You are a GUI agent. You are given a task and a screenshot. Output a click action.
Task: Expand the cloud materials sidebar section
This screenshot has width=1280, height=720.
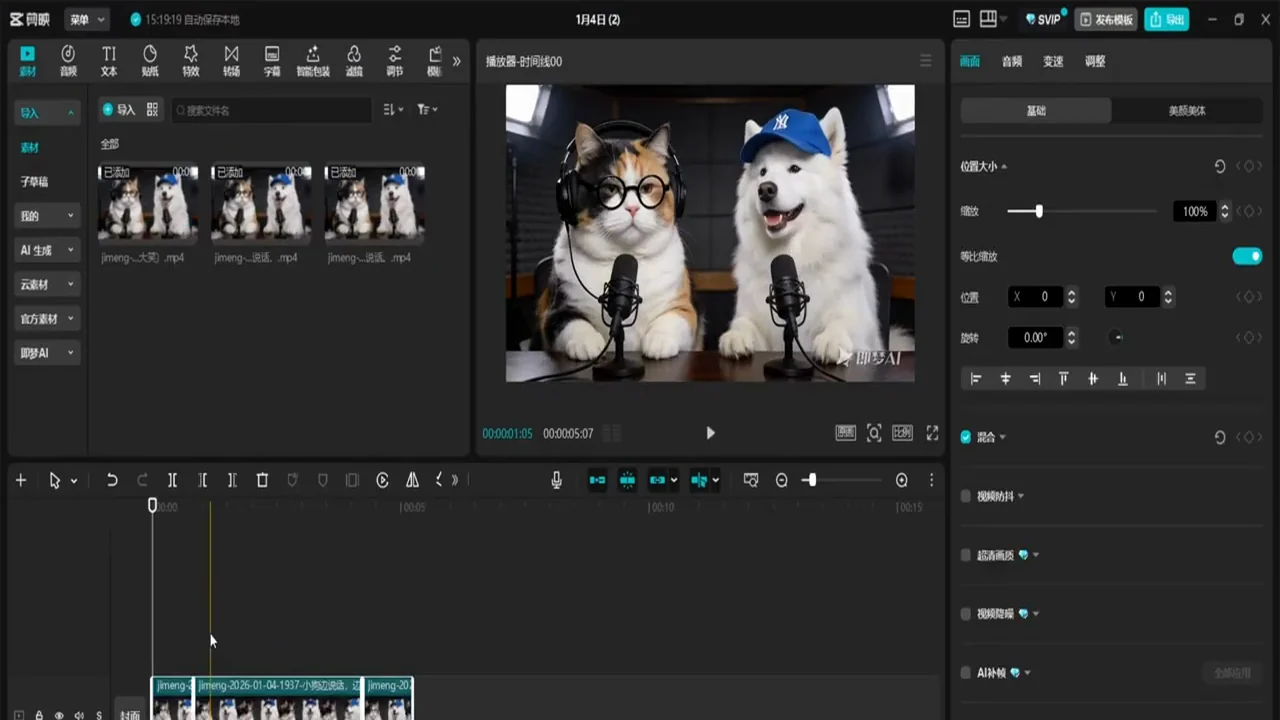coord(47,284)
